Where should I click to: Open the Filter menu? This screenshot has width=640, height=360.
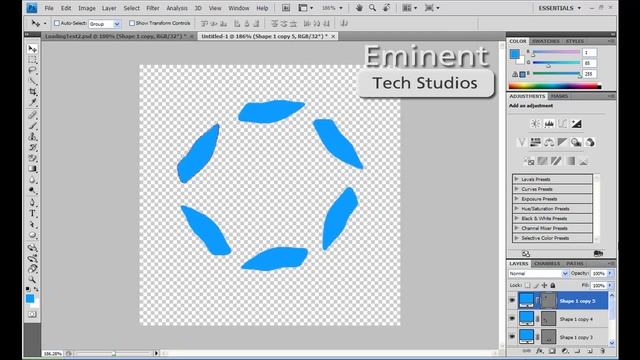[x=153, y=8]
